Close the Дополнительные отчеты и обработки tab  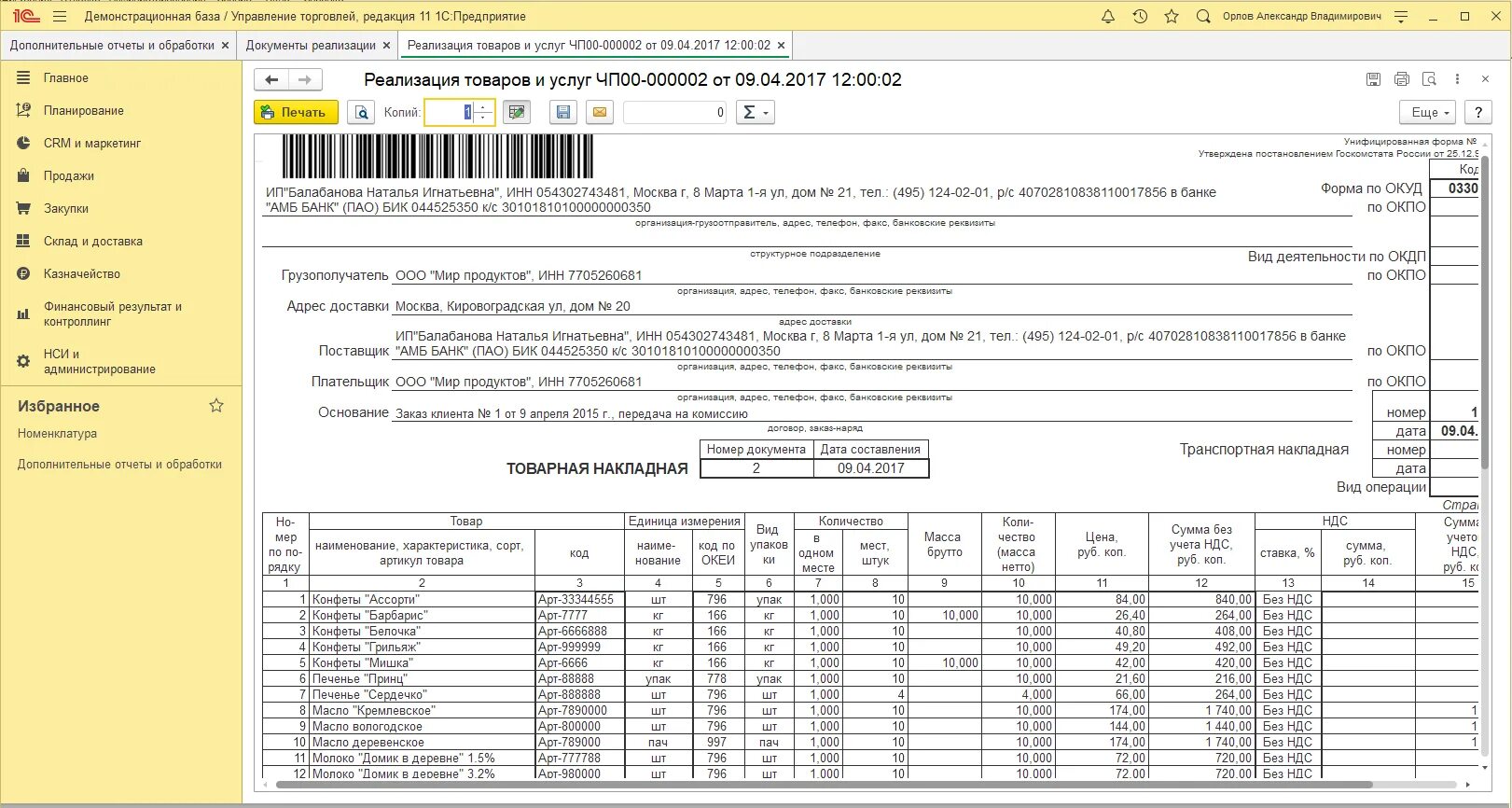(225, 45)
